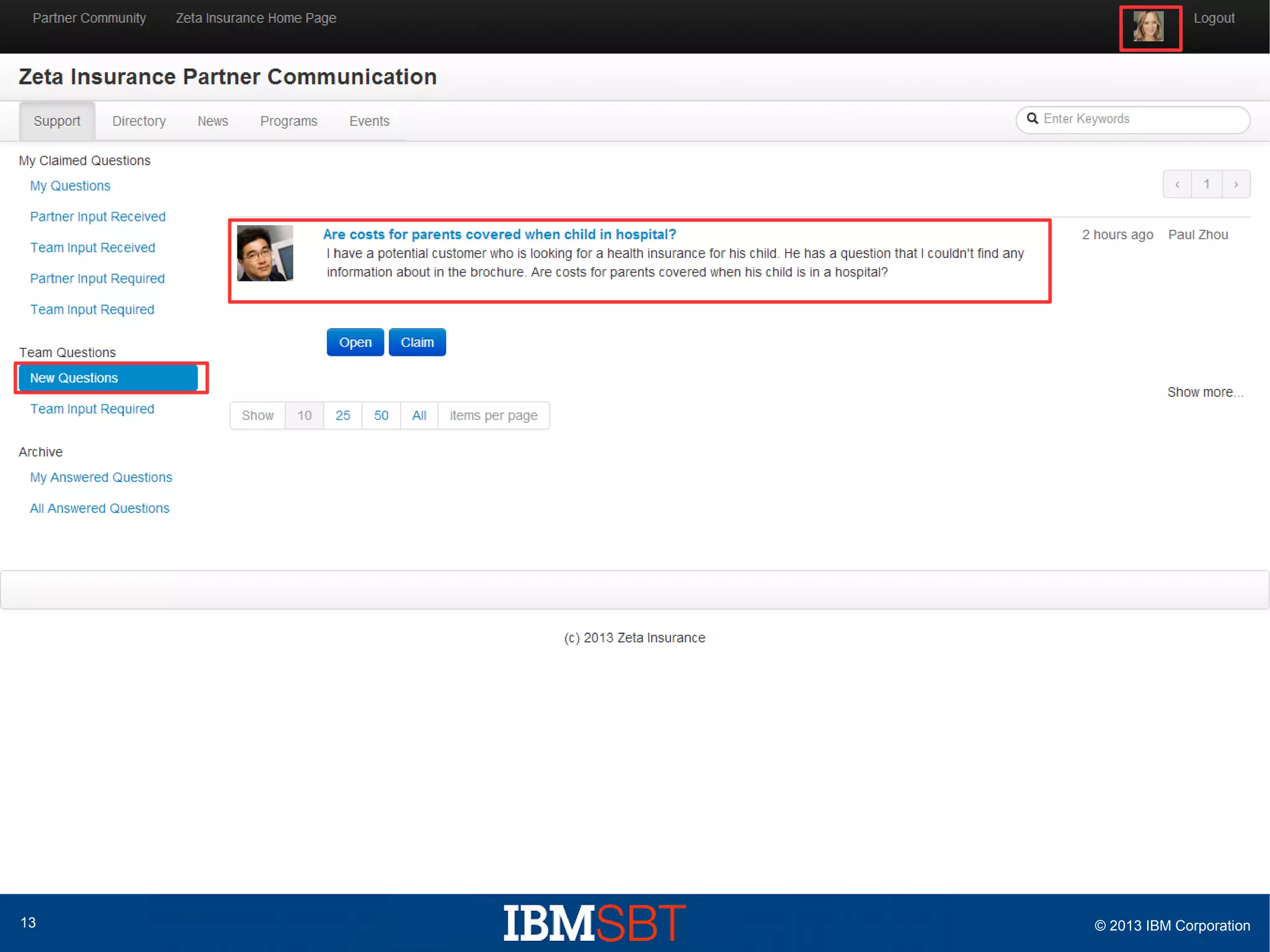This screenshot has height=952, width=1270.
Task: Open Partner Input Received list
Action: tap(97, 216)
